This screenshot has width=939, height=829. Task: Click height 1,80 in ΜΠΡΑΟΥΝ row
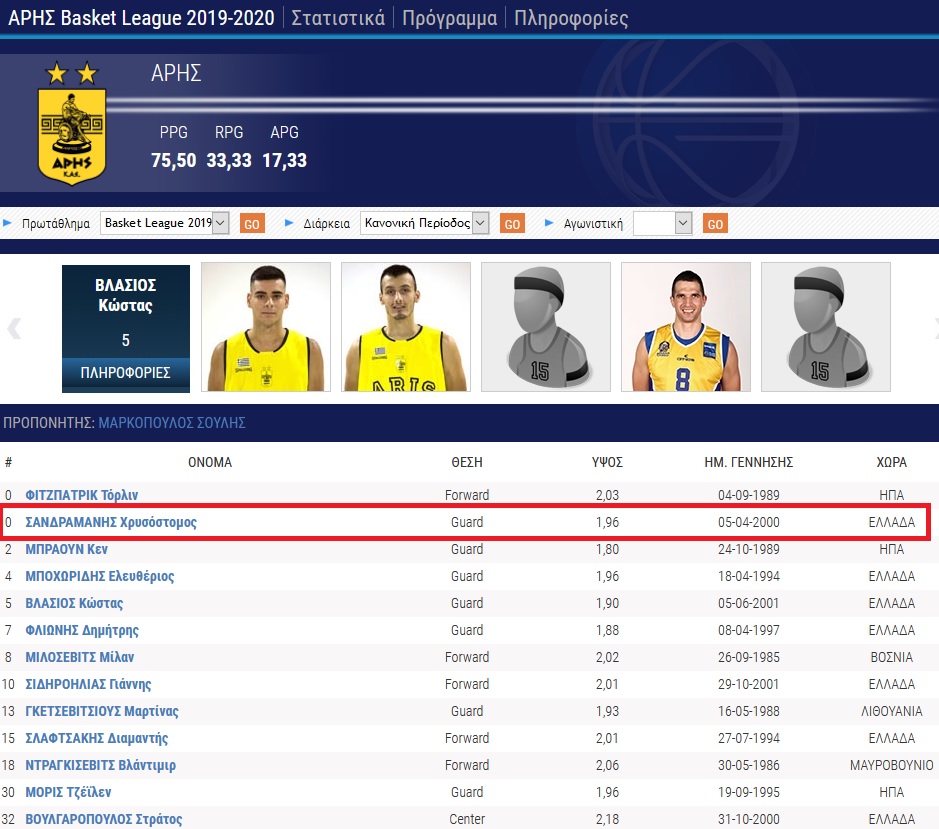(607, 549)
